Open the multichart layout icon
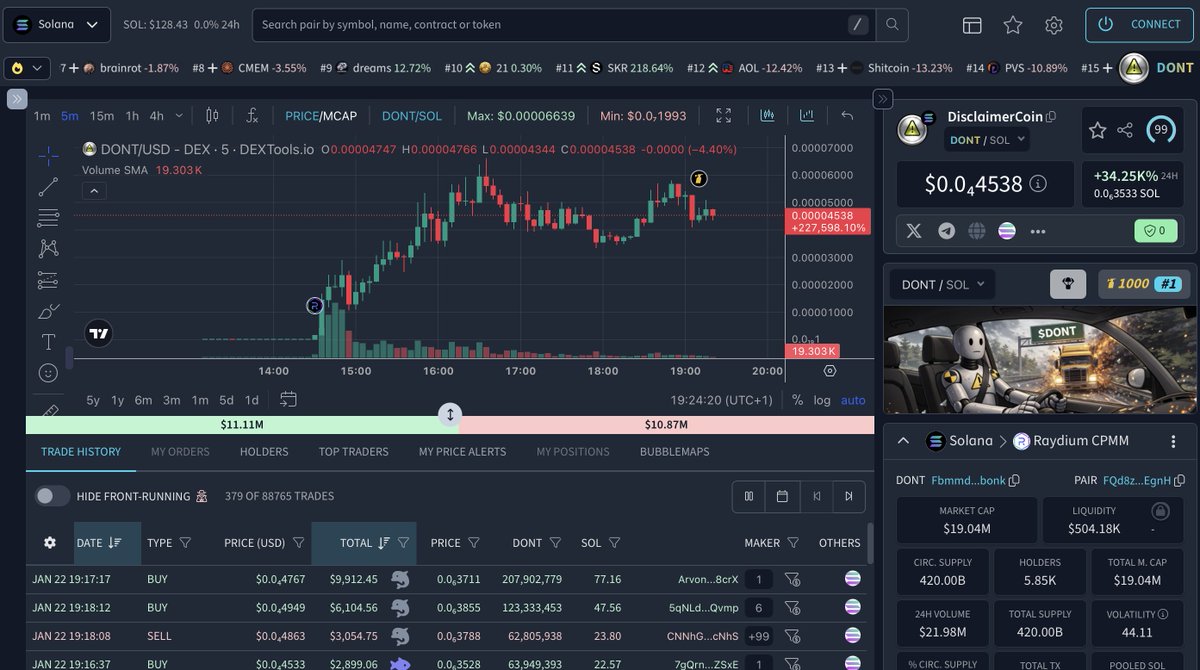Screen dimensions: 1200x670 click(972, 25)
